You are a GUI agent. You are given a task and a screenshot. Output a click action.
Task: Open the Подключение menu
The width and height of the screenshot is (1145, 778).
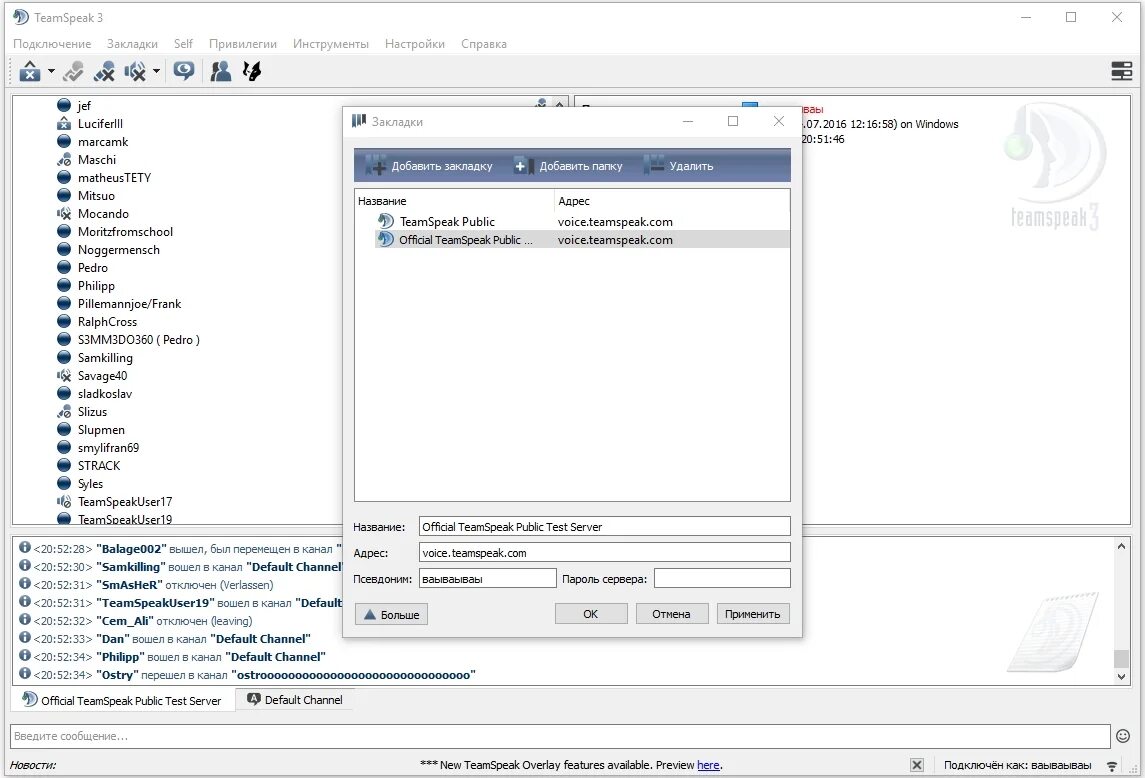[x=52, y=44]
